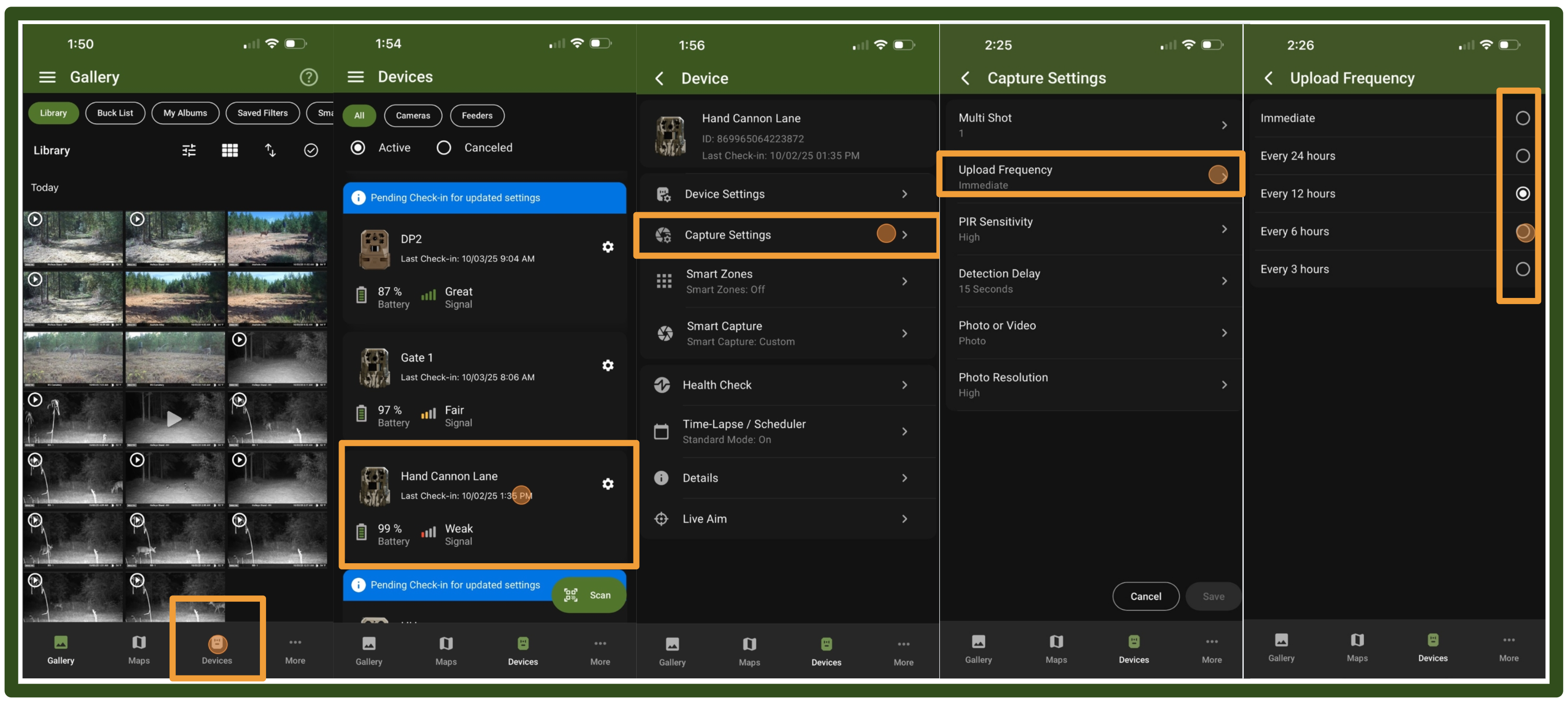The height and width of the screenshot is (703, 1568).
Task: Switch to the Buck List tab
Action: pyautogui.click(x=115, y=113)
